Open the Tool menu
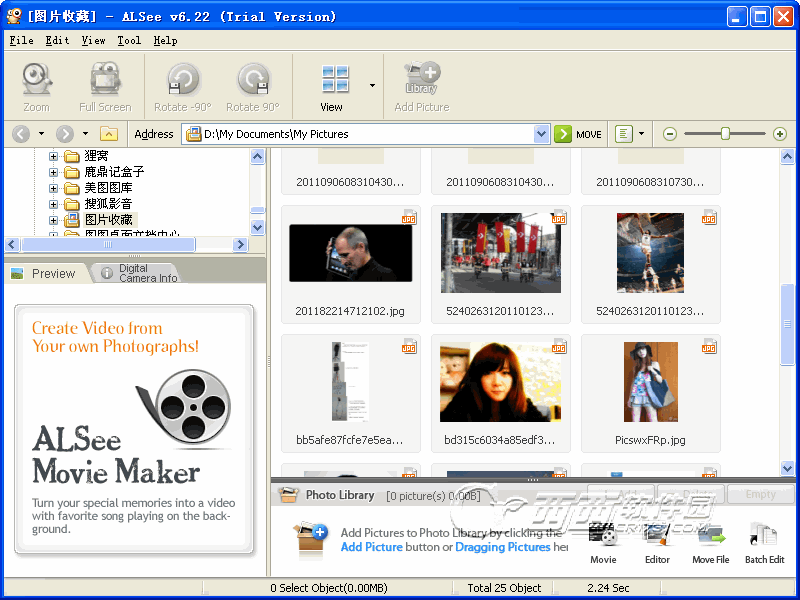This screenshot has width=800, height=600. 129,41
